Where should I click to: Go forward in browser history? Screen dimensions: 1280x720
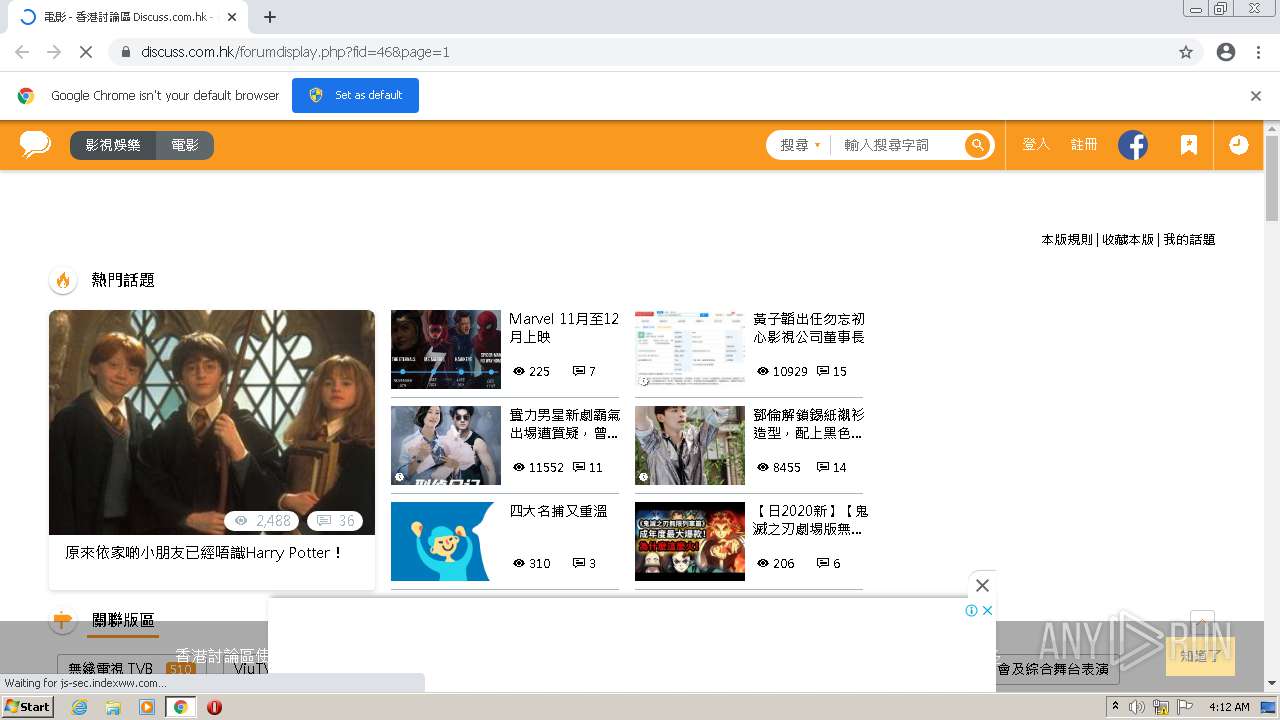tap(54, 52)
